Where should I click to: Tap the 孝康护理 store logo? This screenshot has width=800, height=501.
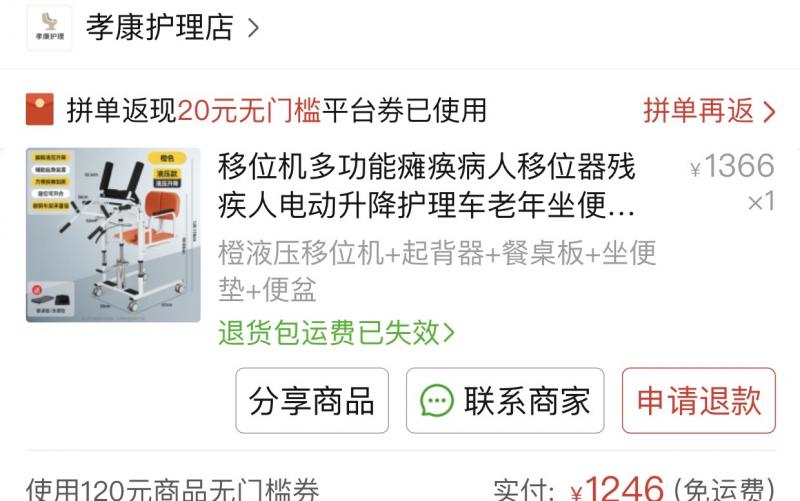click(x=49, y=28)
